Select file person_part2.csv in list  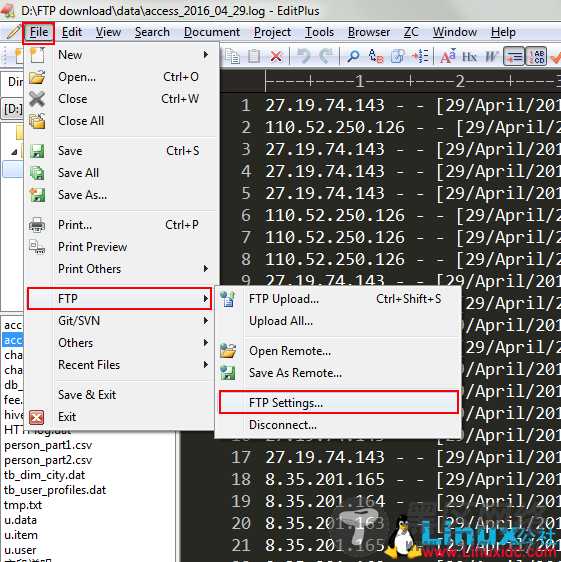[48, 460]
